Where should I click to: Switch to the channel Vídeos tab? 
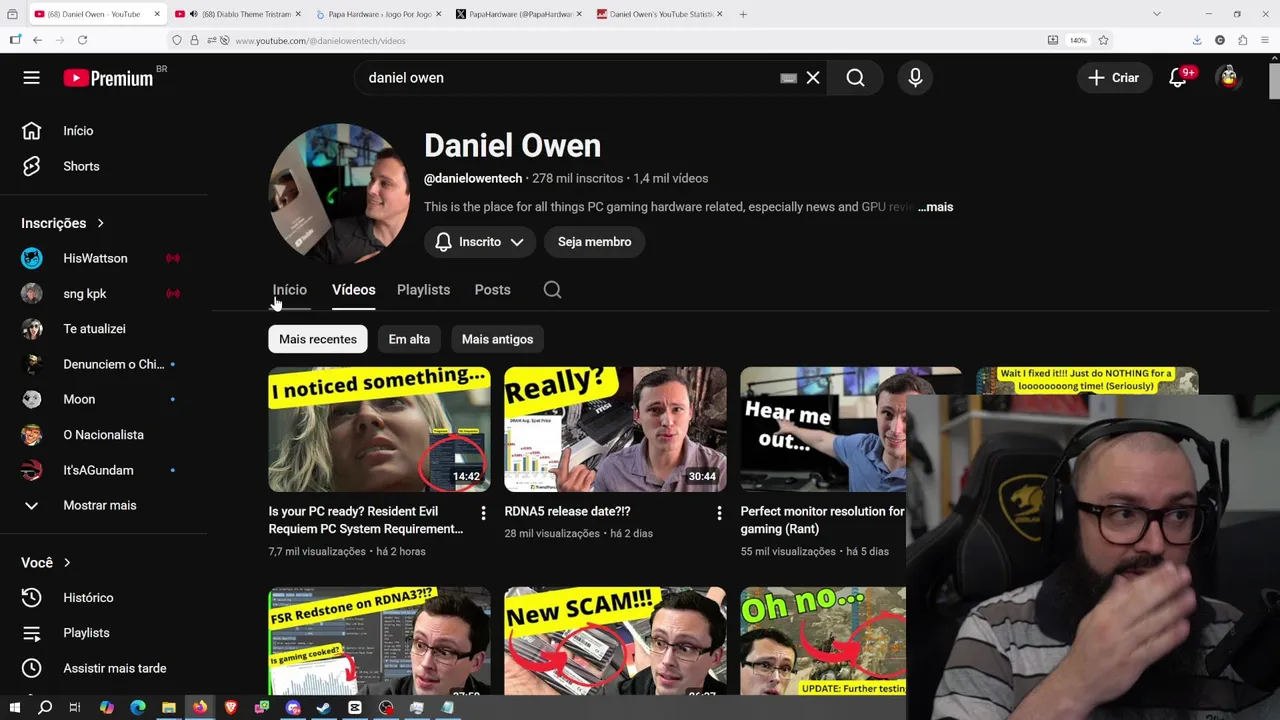[x=354, y=290]
